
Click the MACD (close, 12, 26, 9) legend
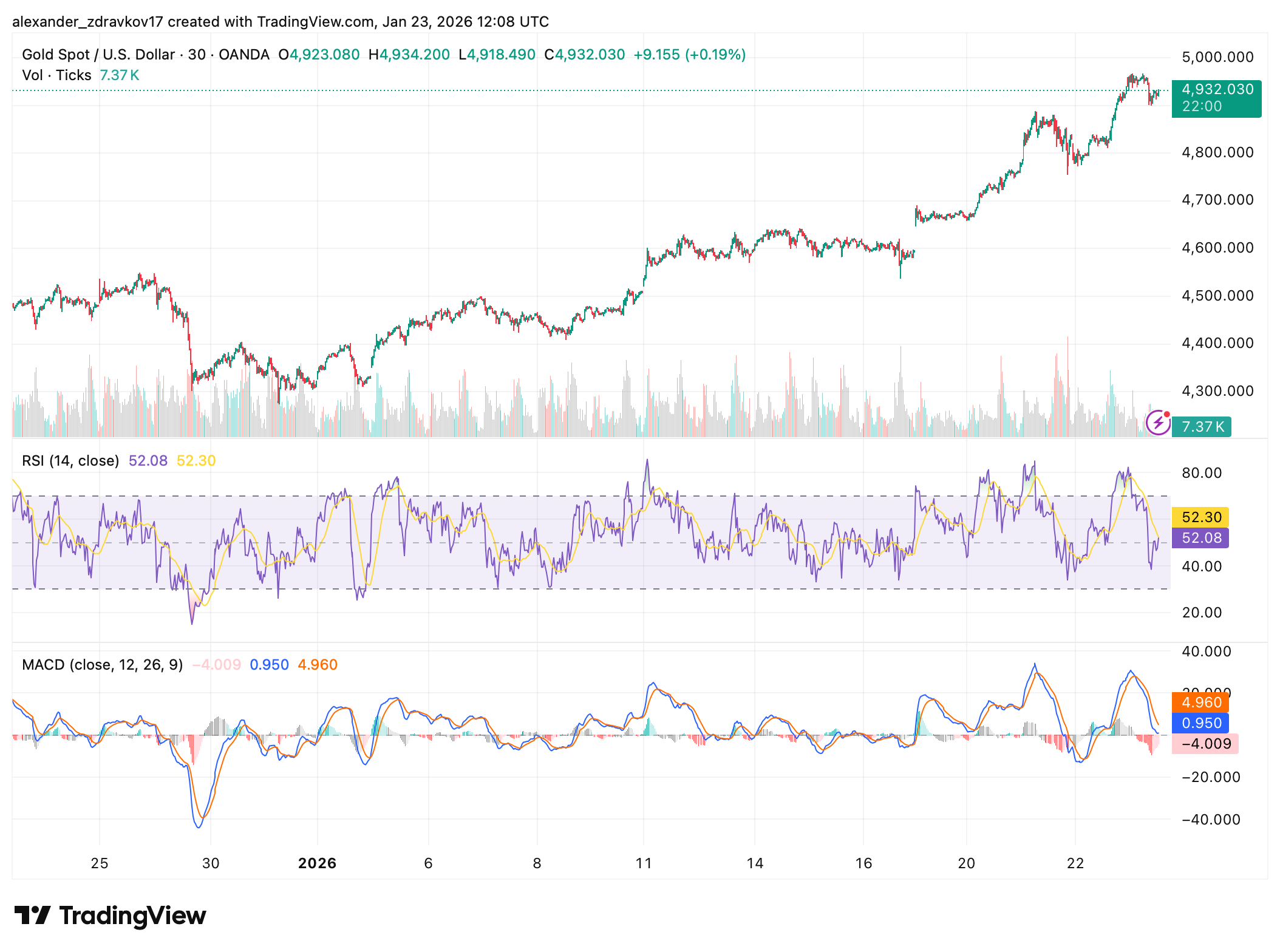click(x=102, y=665)
